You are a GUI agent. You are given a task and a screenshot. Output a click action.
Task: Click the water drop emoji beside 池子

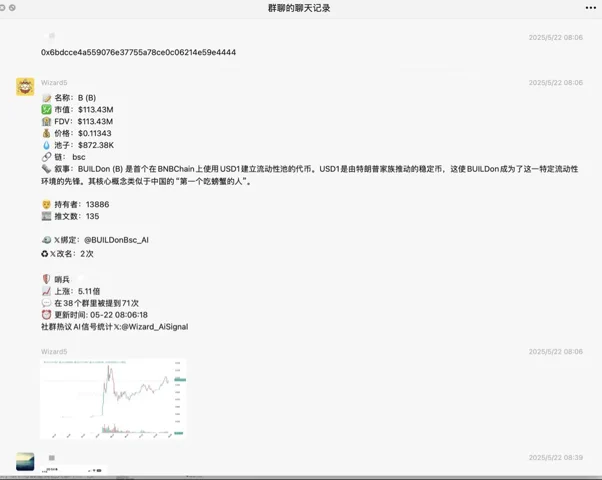pyautogui.click(x=46, y=146)
